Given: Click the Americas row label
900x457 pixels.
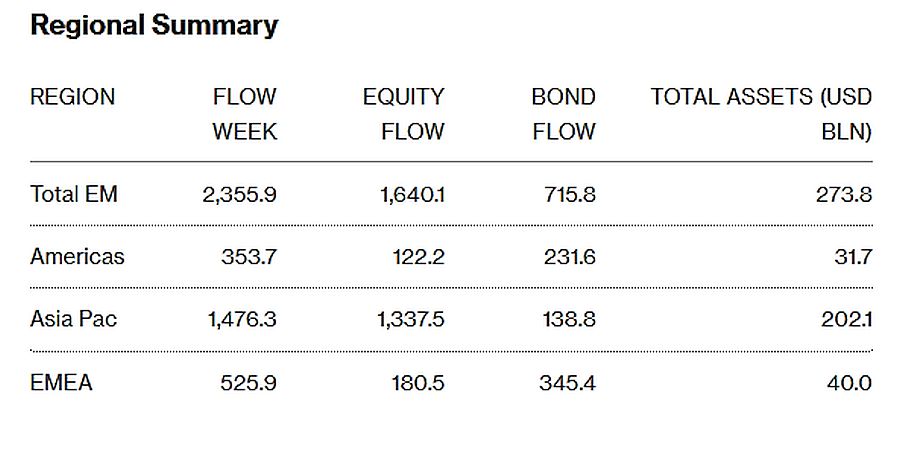Looking at the screenshot, I should click(77, 256).
